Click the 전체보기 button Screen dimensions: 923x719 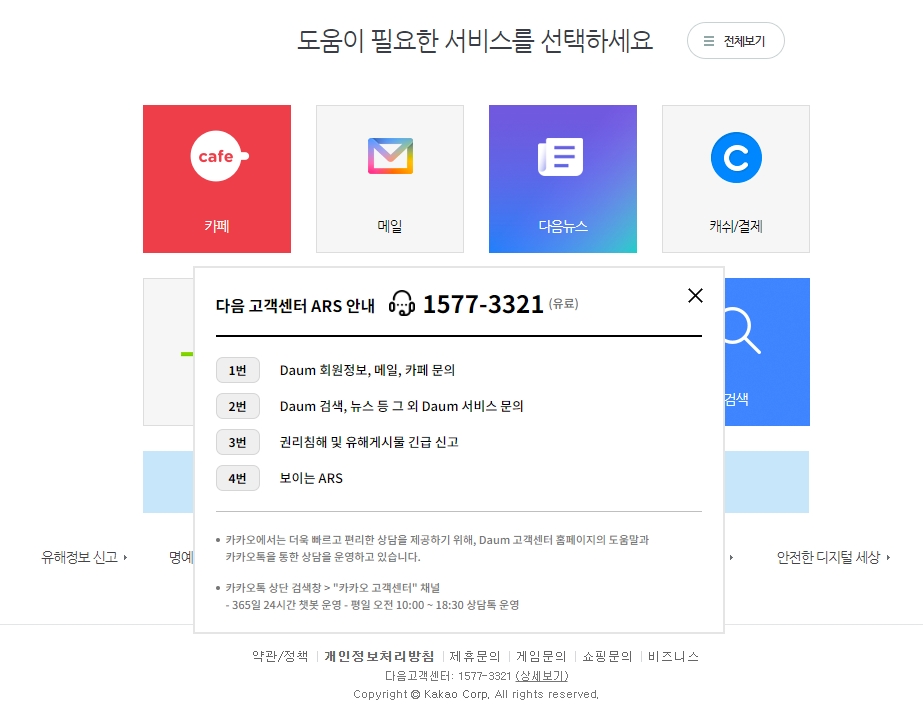click(x=735, y=41)
